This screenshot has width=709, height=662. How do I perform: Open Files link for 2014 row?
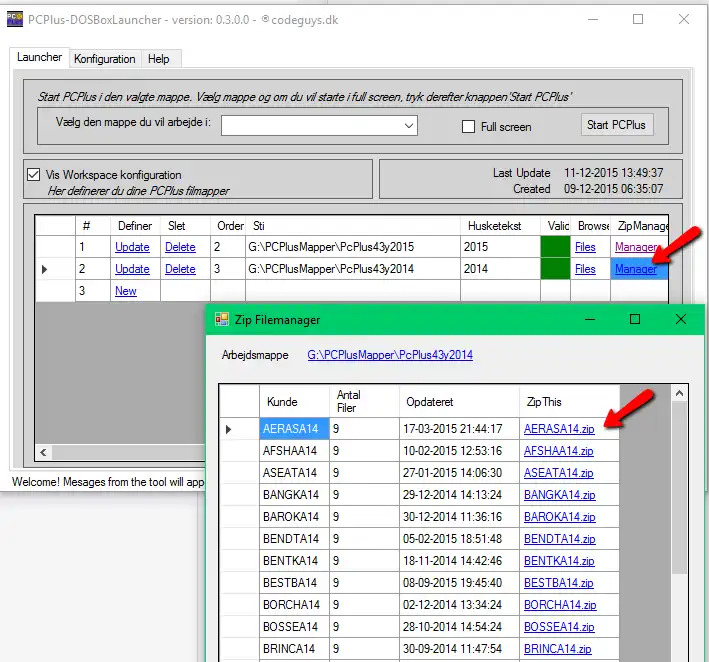click(585, 269)
